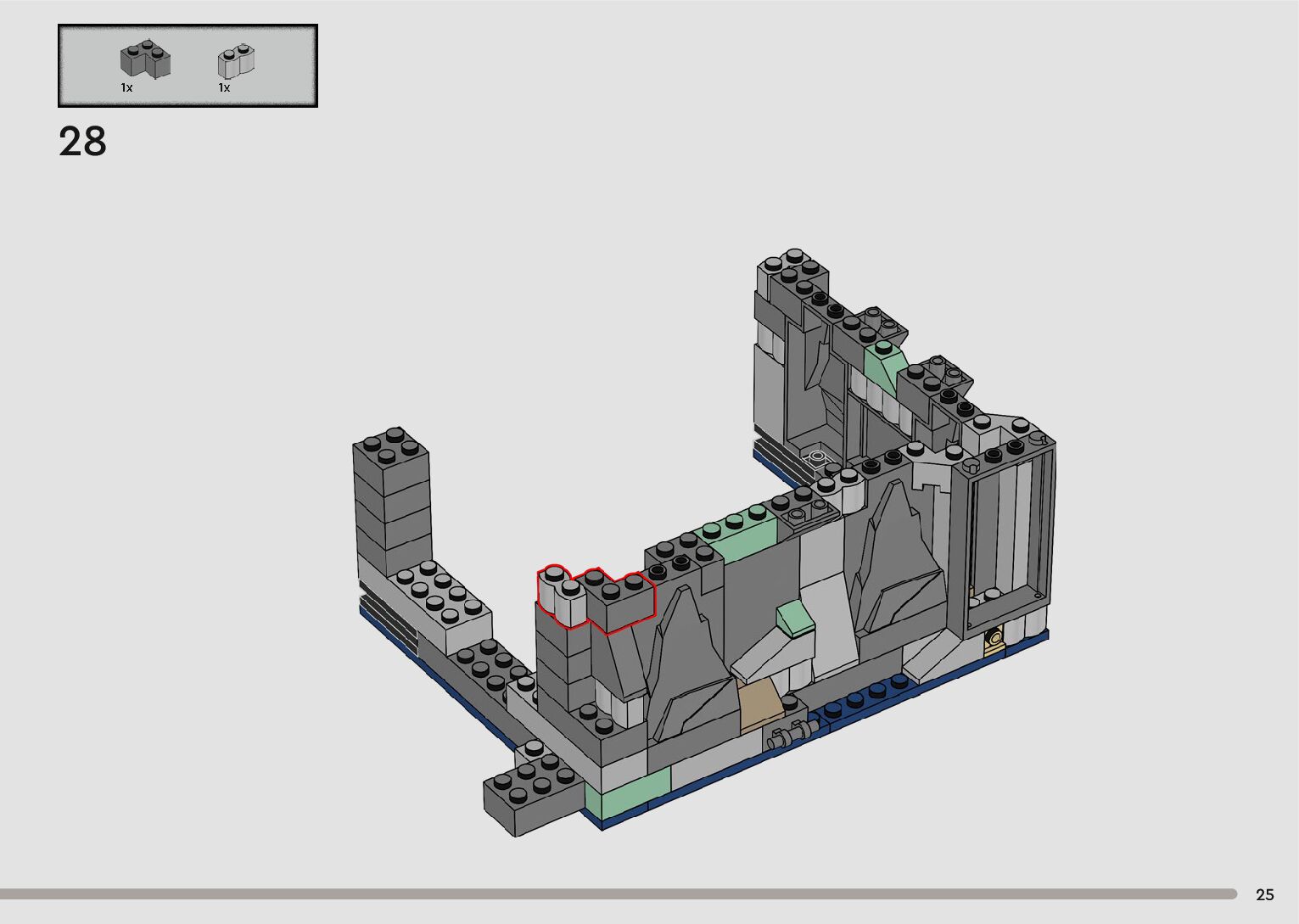
Task: Click the 1x label under dark gray brick
Action: coord(126,88)
